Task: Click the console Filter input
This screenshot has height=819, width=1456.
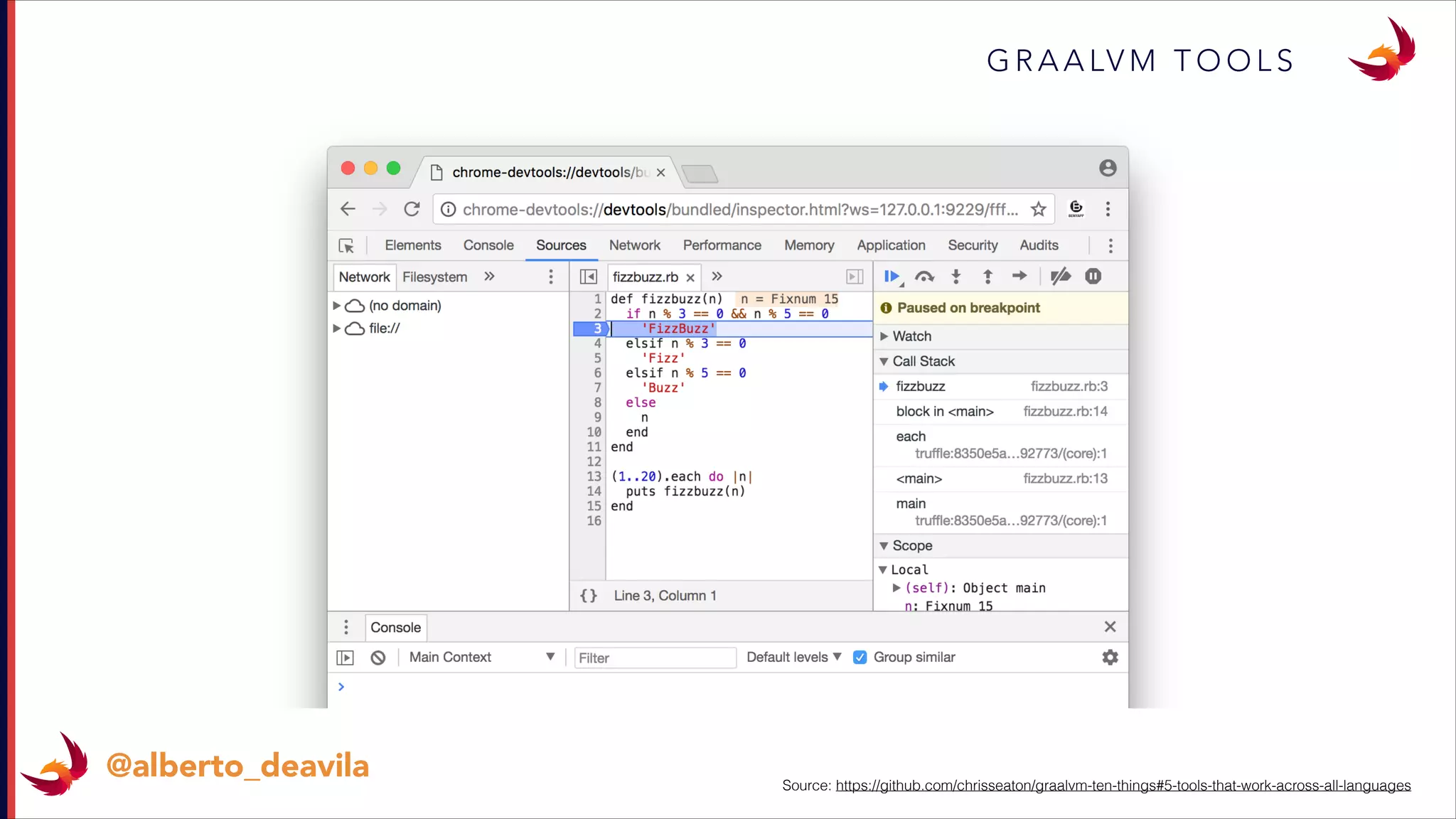Action: (655, 658)
